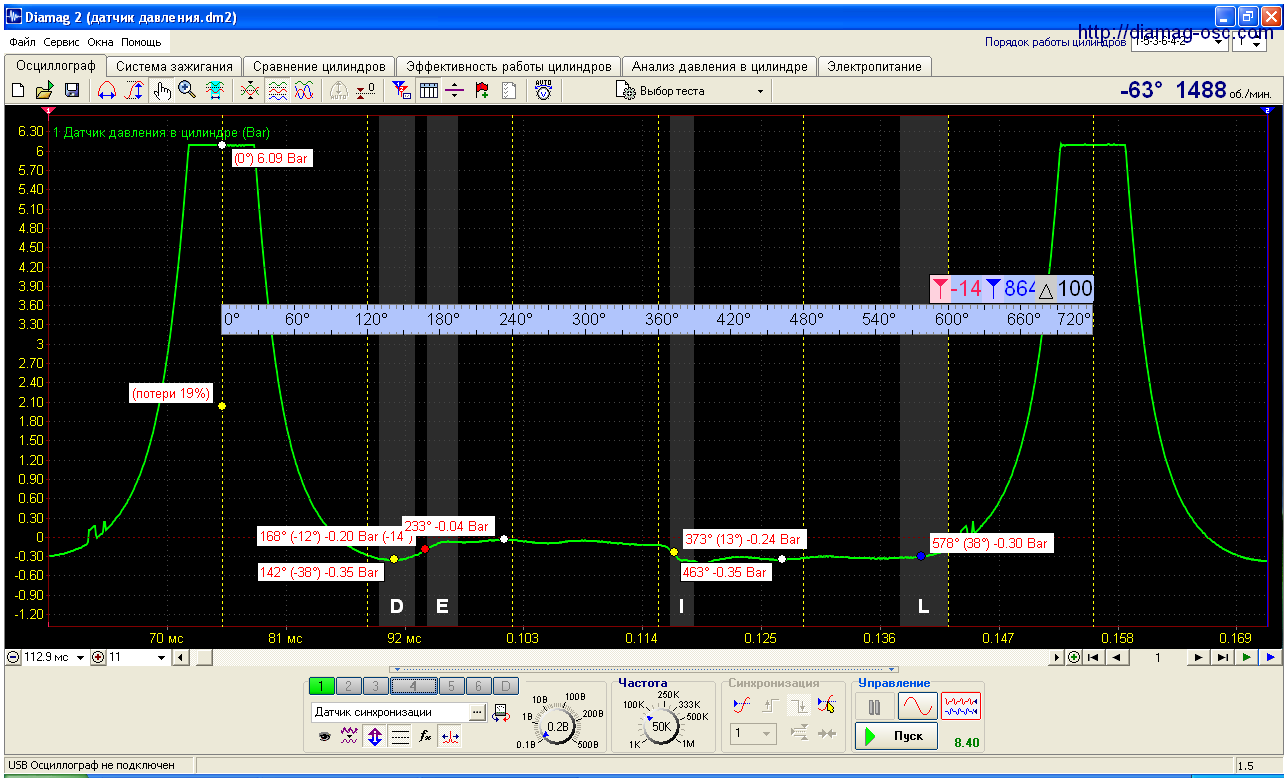Image resolution: width=1288 pixels, height=778 pixels.
Task: Click the purple waveform filter icon
Action: [x=349, y=736]
